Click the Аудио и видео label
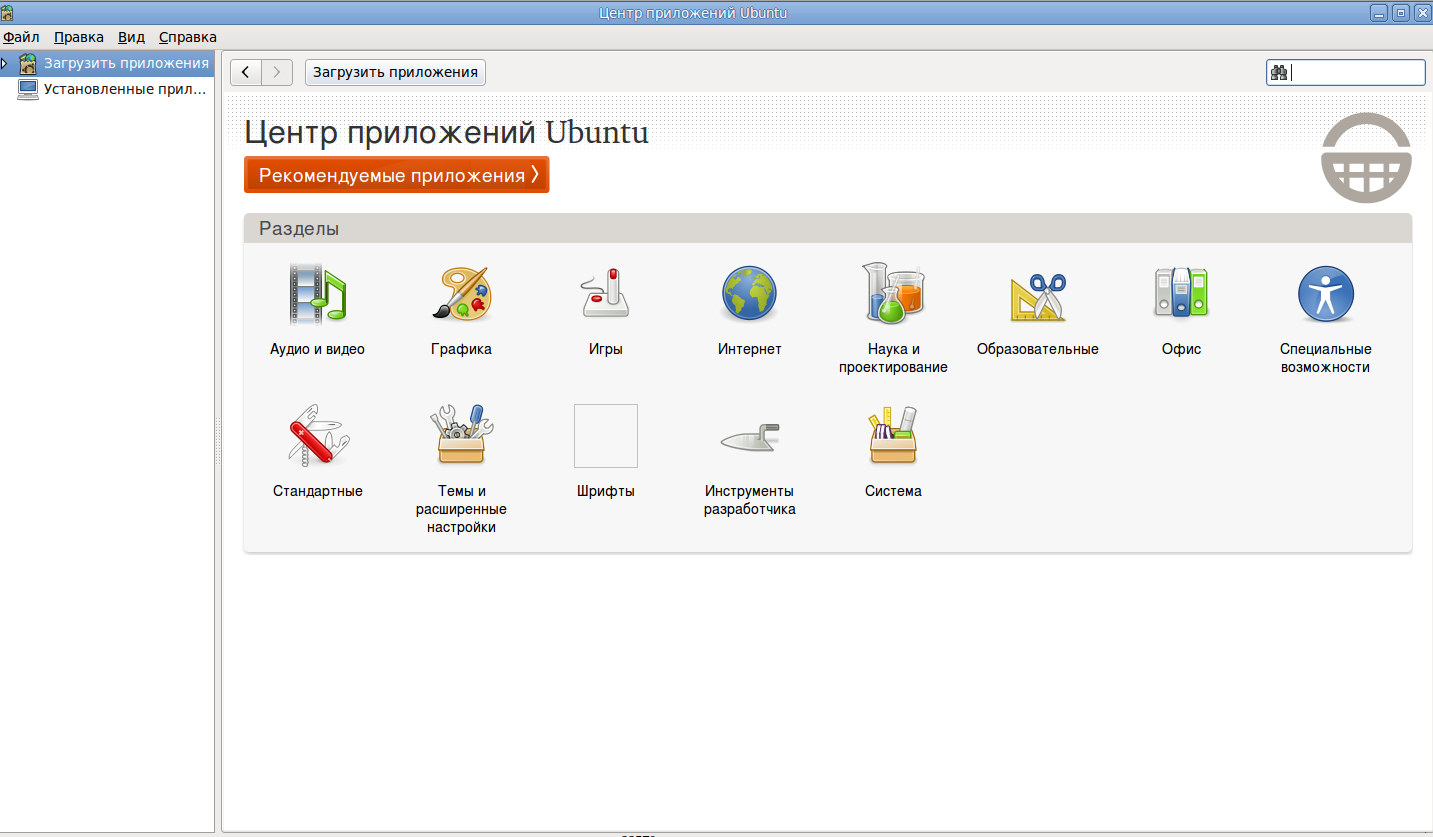 (317, 349)
